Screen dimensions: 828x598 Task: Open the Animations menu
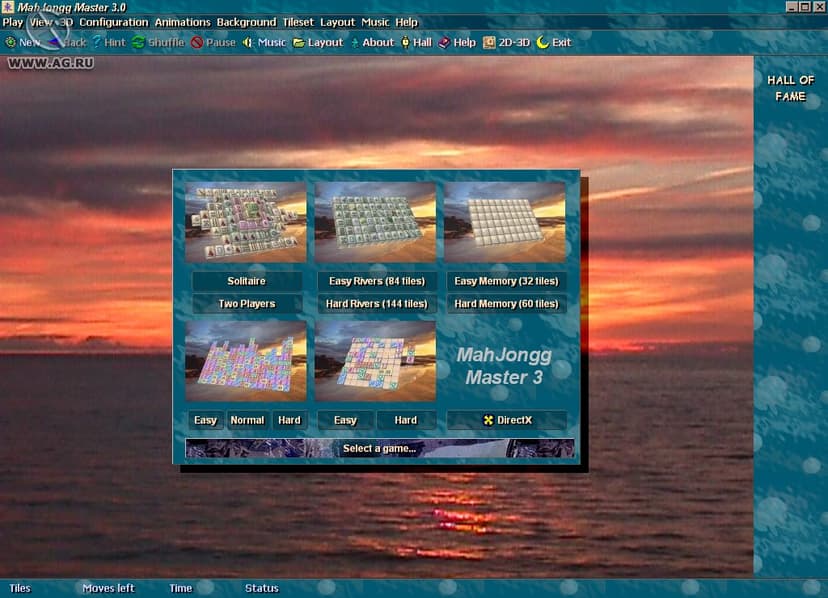pos(182,22)
